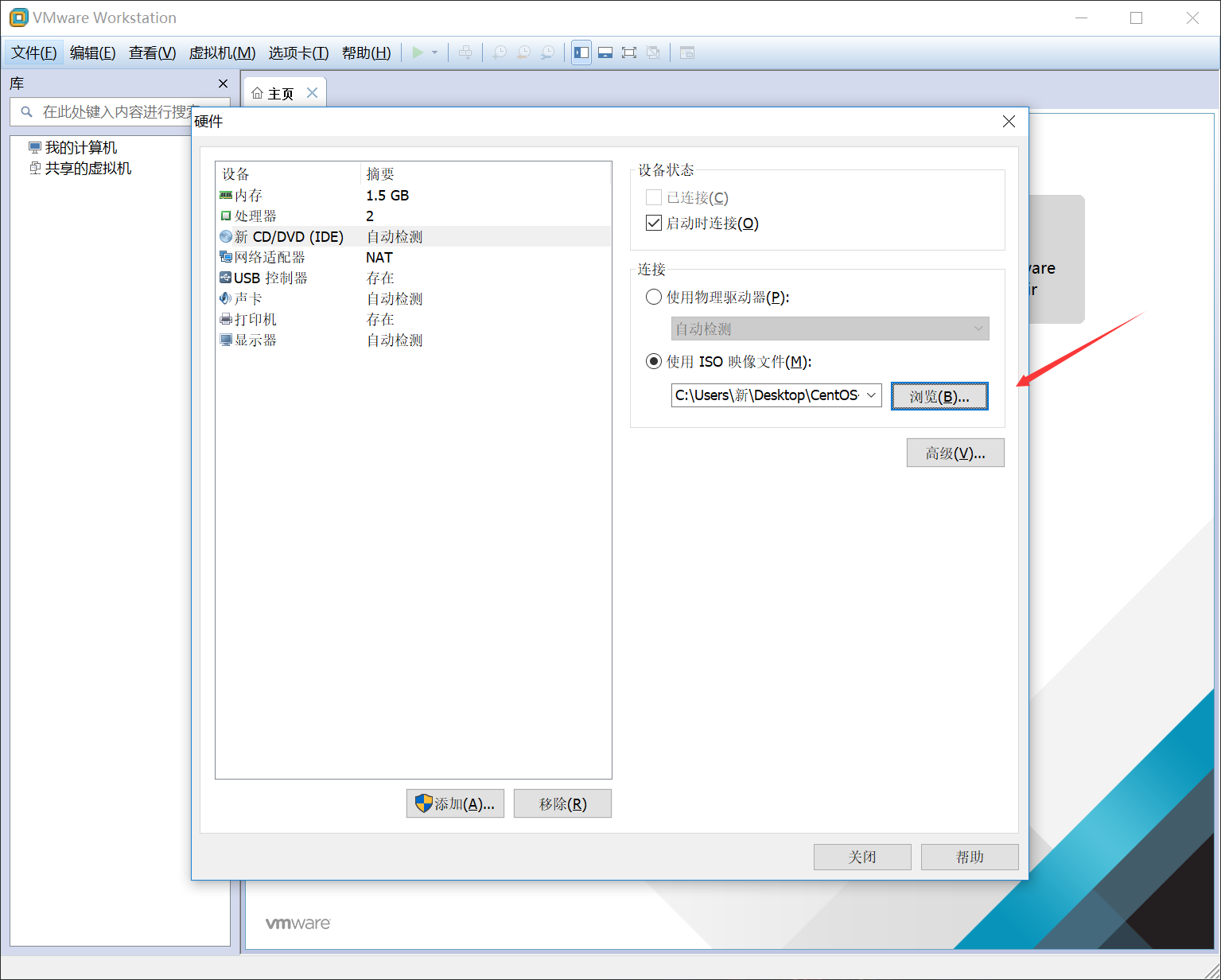
Task: Toggle the thumbnail bar view icon
Action: point(605,52)
